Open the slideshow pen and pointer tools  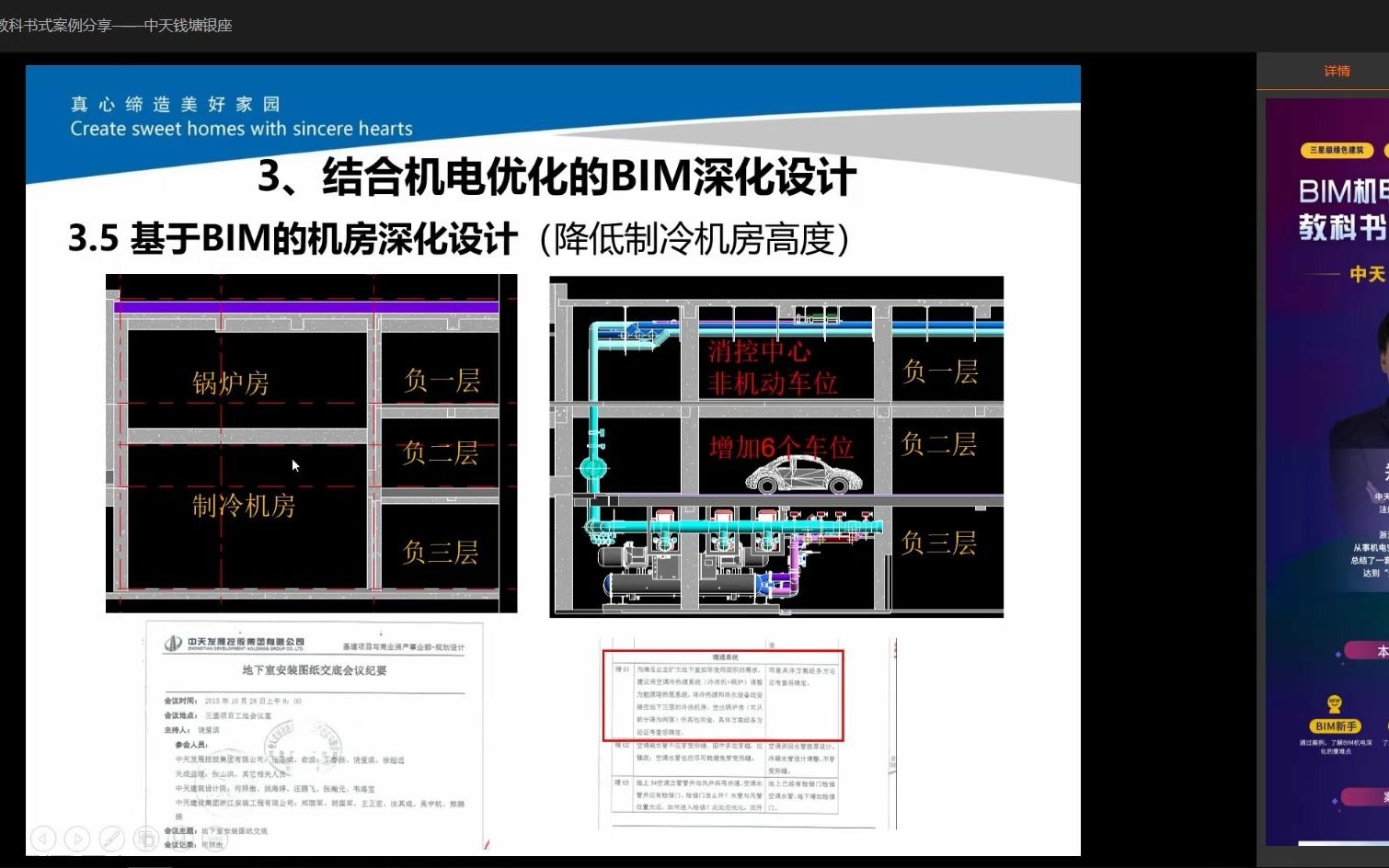[111, 839]
